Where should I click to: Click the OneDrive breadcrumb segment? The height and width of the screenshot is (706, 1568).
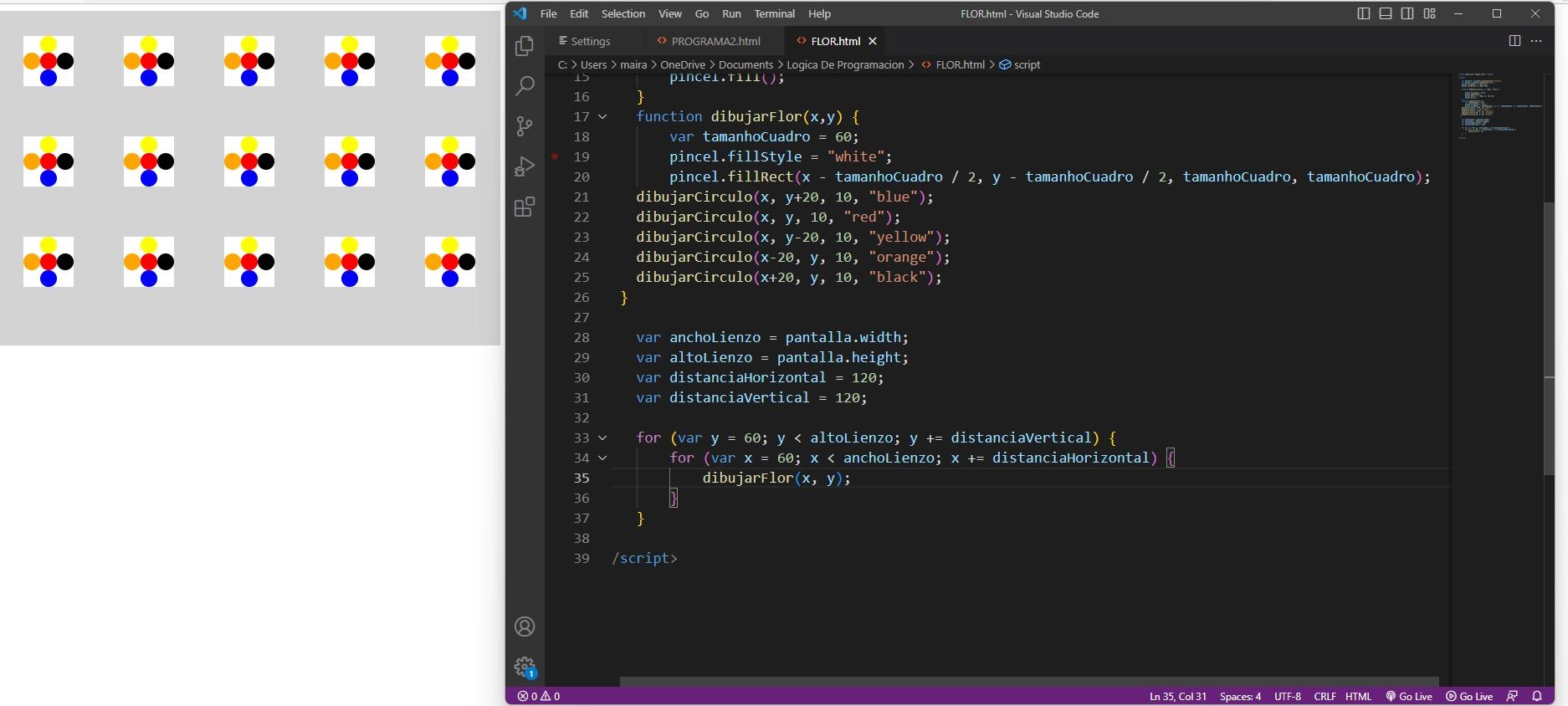(x=683, y=64)
